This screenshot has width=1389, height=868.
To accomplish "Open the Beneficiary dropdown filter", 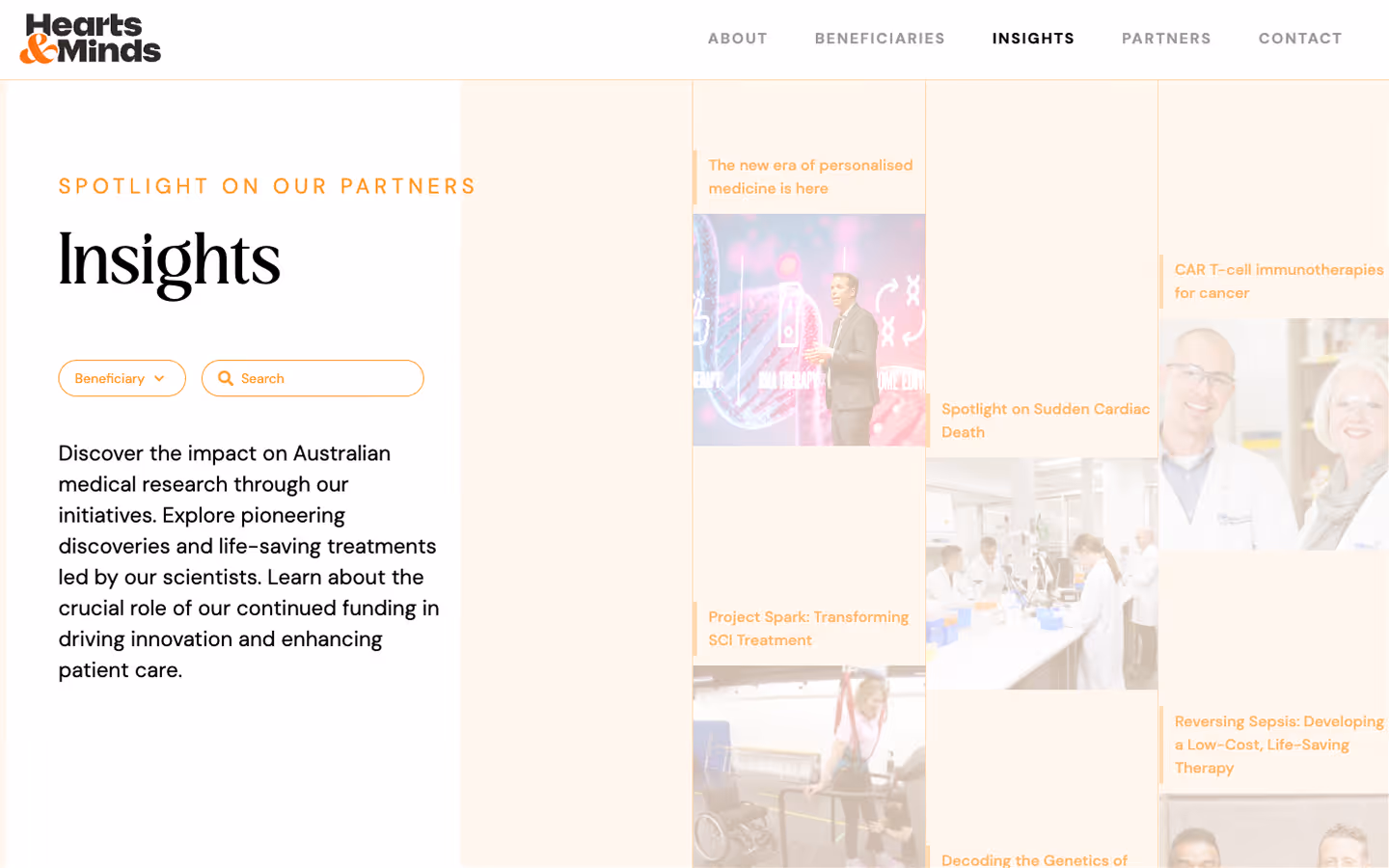I will coord(122,378).
